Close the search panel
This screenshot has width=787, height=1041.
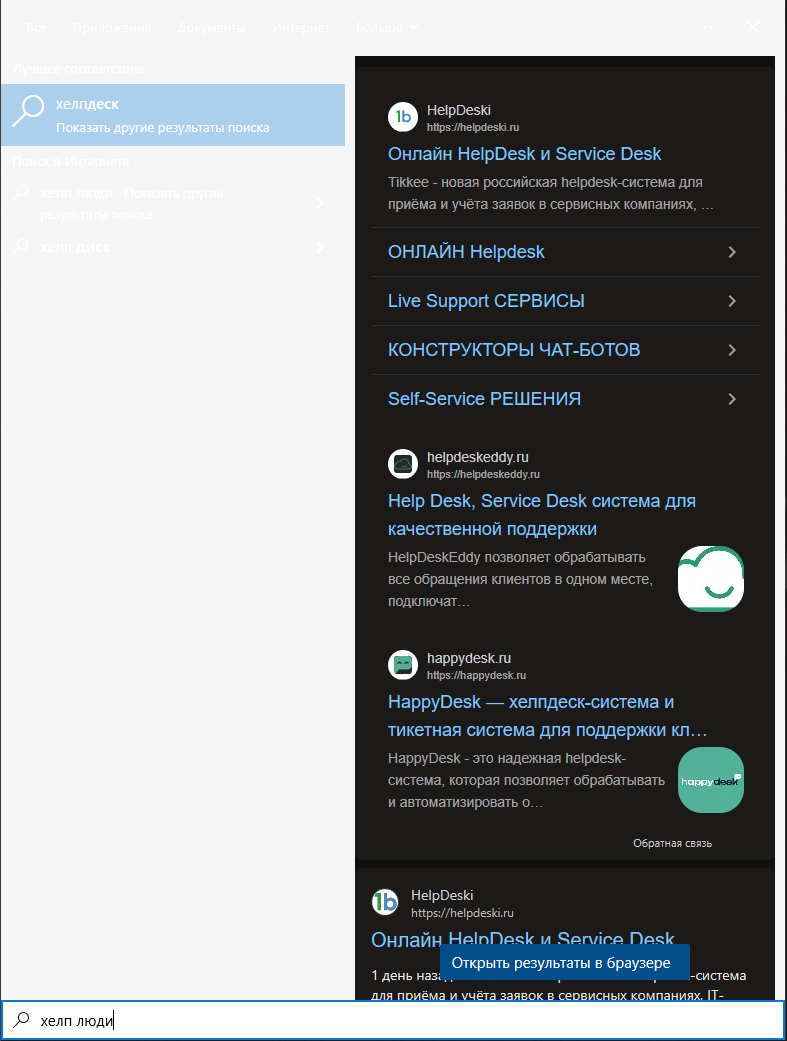(752, 27)
